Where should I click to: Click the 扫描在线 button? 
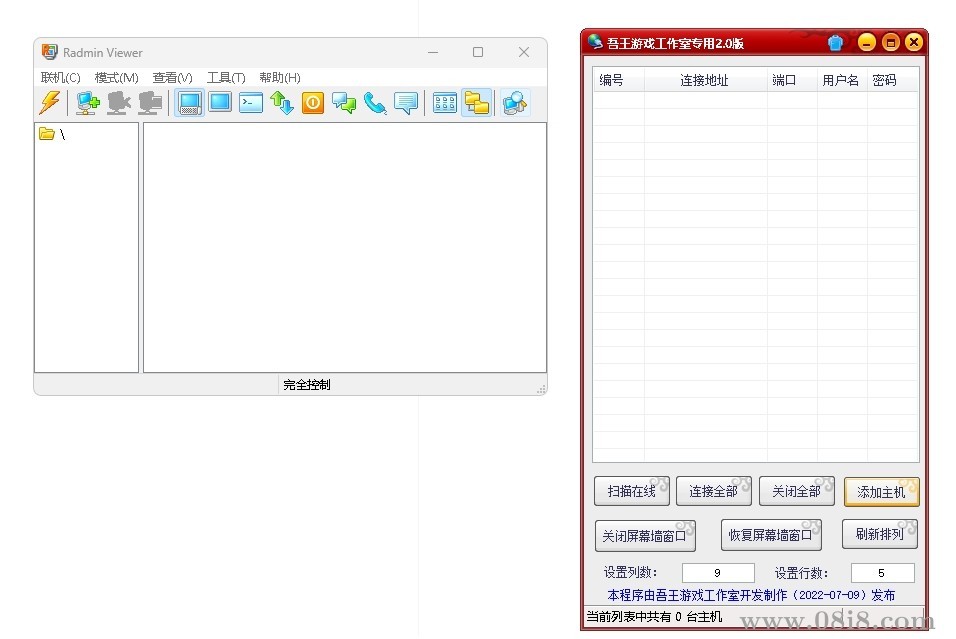(x=632, y=491)
